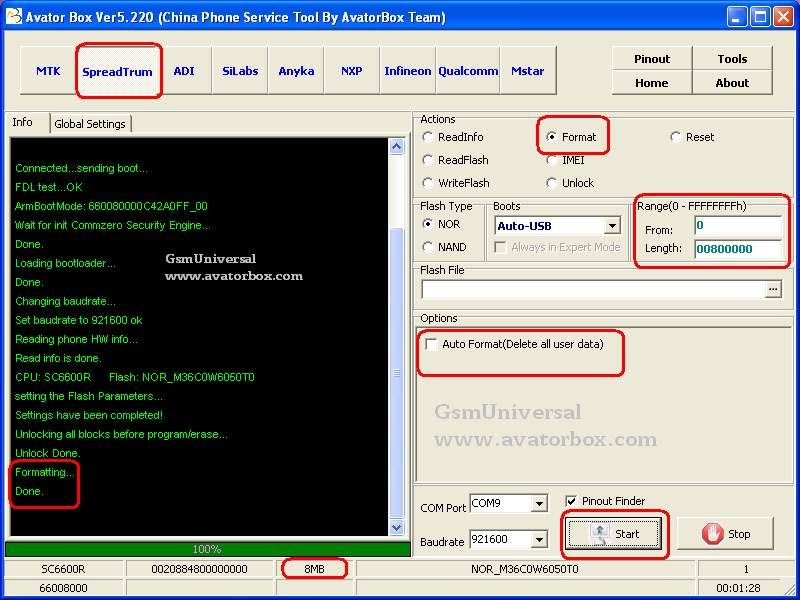Minimize the Avator Box window
This screenshot has height=600, width=800.
(x=736, y=17)
